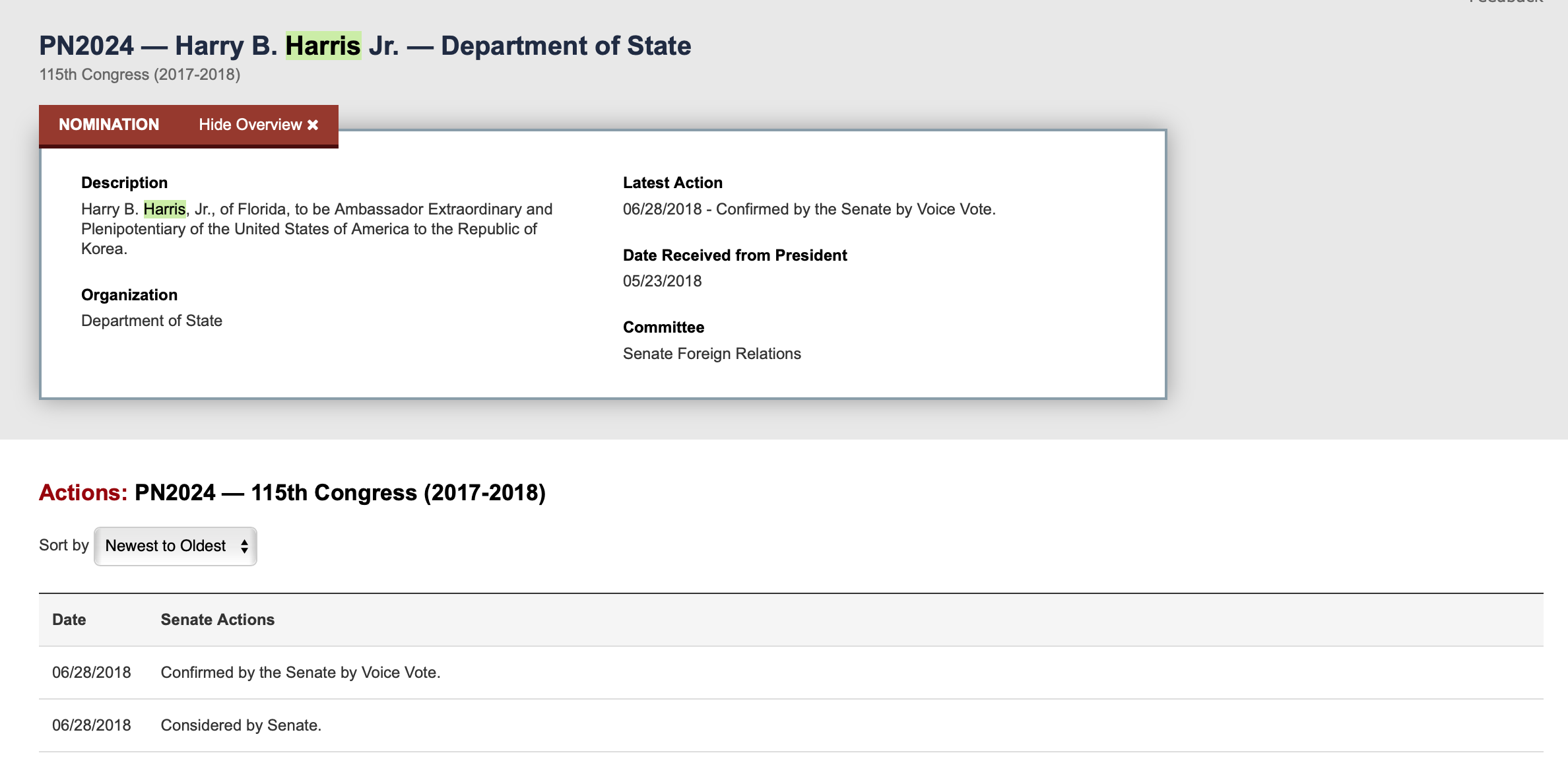Select the NOMINATION tab
The image size is (1568, 759).
tap(109, 125)
